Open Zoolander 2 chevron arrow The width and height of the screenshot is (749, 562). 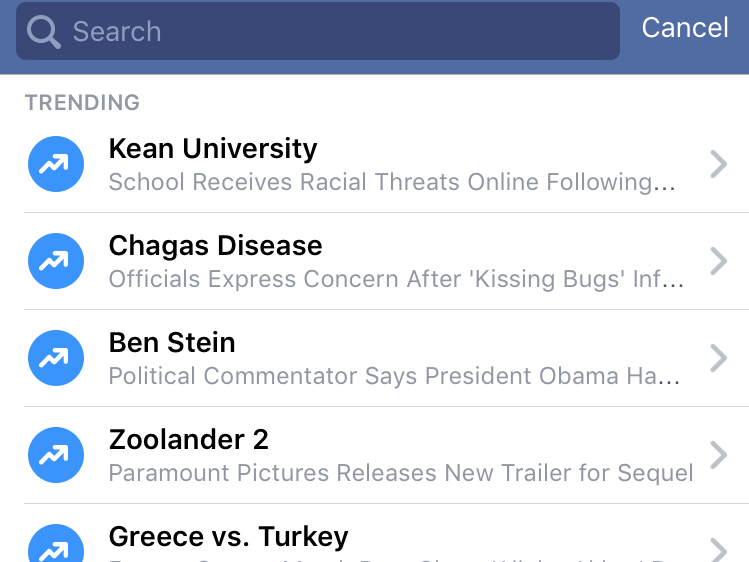[x=717, y=455]
